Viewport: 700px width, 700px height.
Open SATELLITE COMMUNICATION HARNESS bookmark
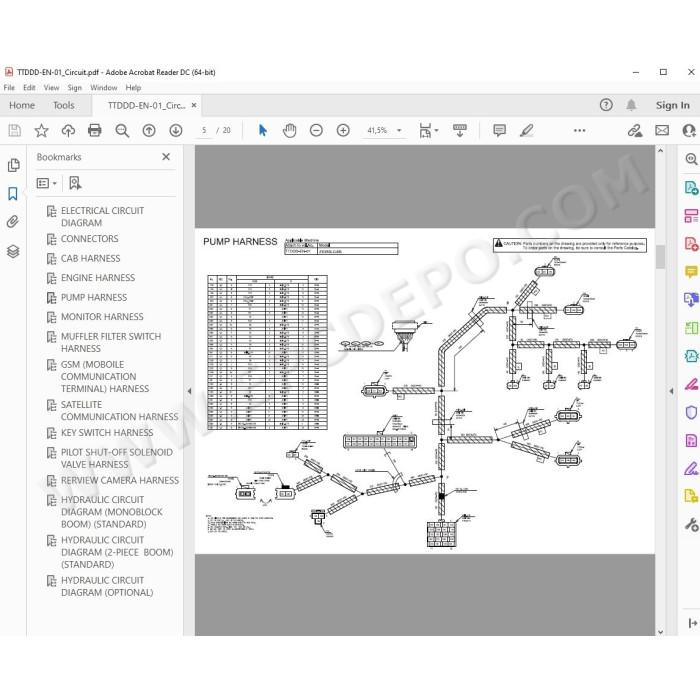120,411
